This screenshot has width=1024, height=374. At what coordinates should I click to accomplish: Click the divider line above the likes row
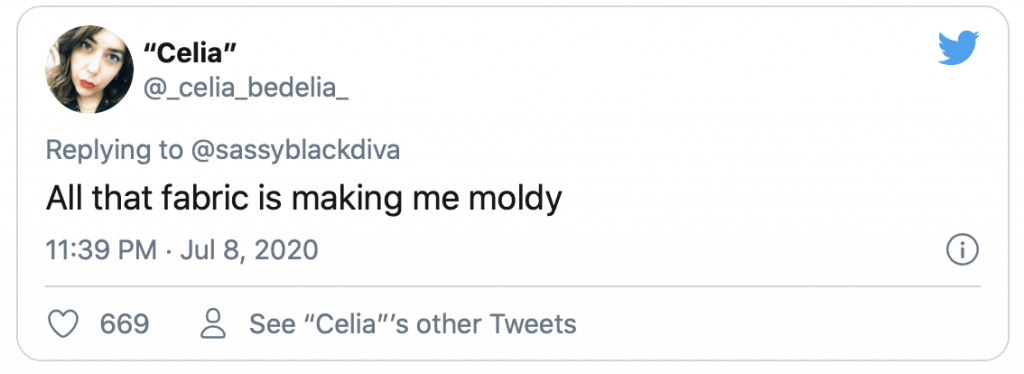tap(513, 286)
